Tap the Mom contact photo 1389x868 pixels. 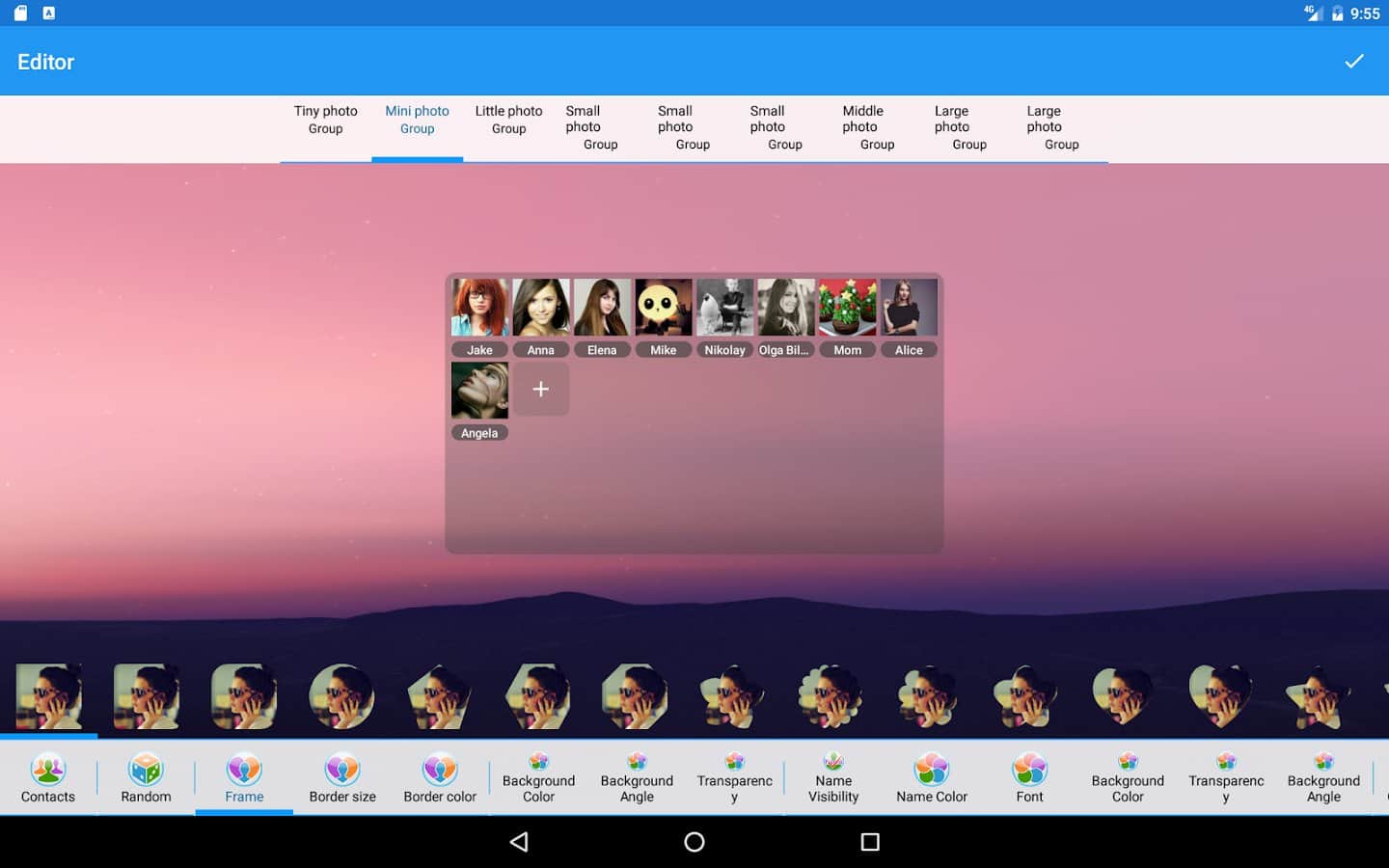click(848, 308)
